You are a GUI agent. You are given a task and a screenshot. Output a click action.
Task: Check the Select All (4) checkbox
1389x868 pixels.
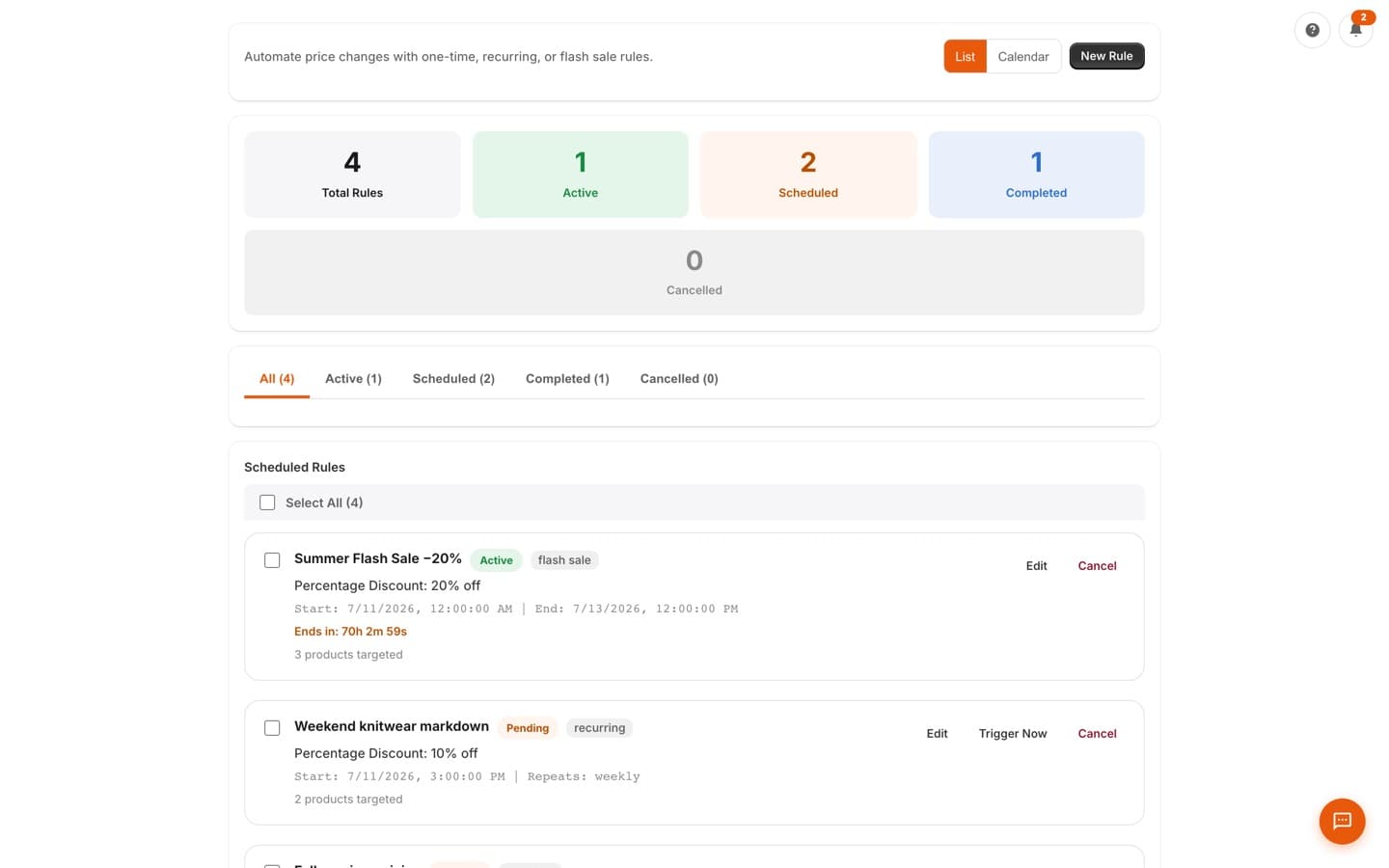(x=267, y=502)
